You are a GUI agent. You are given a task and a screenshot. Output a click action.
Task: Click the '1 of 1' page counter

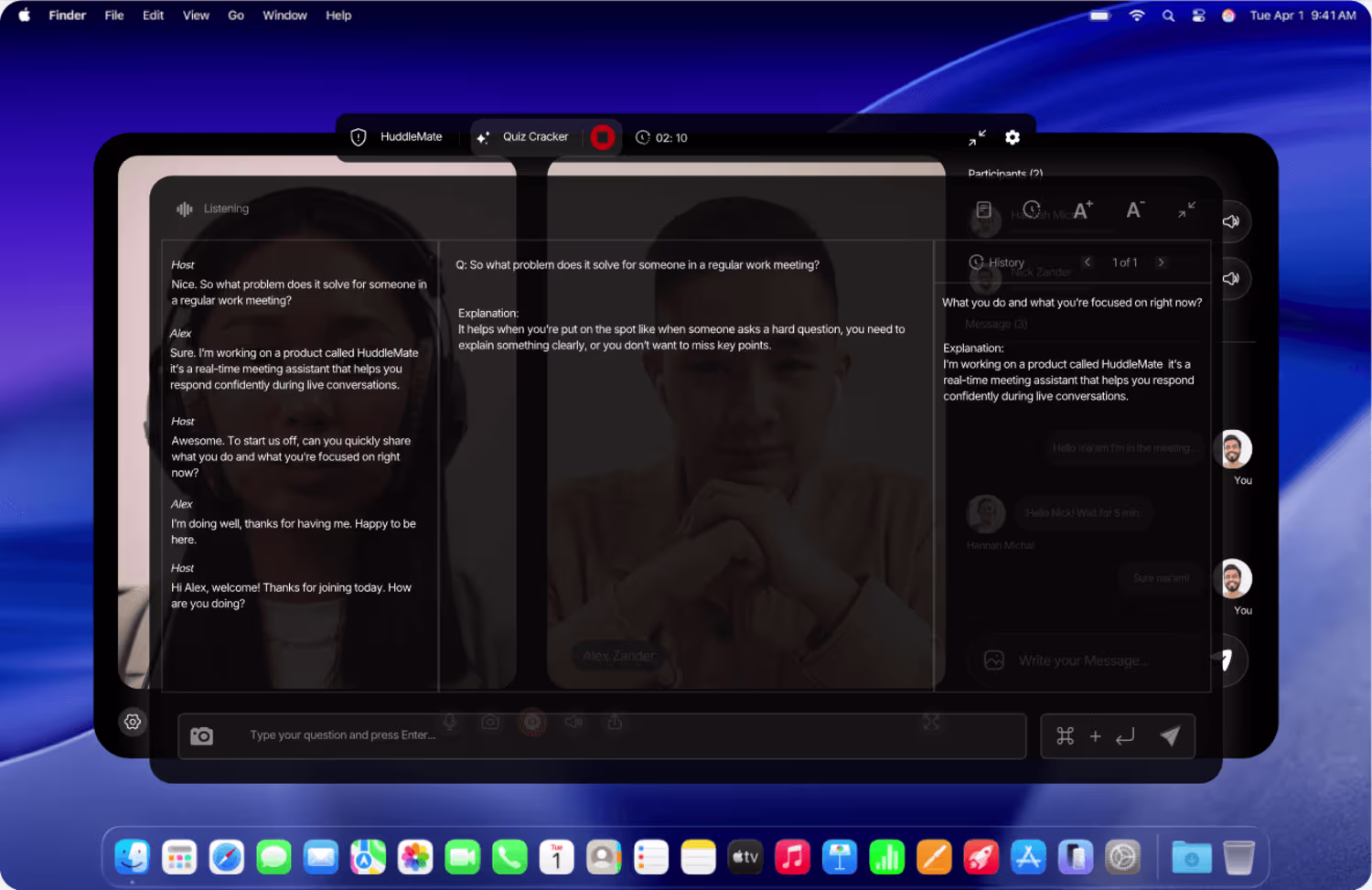[1125, 263]
